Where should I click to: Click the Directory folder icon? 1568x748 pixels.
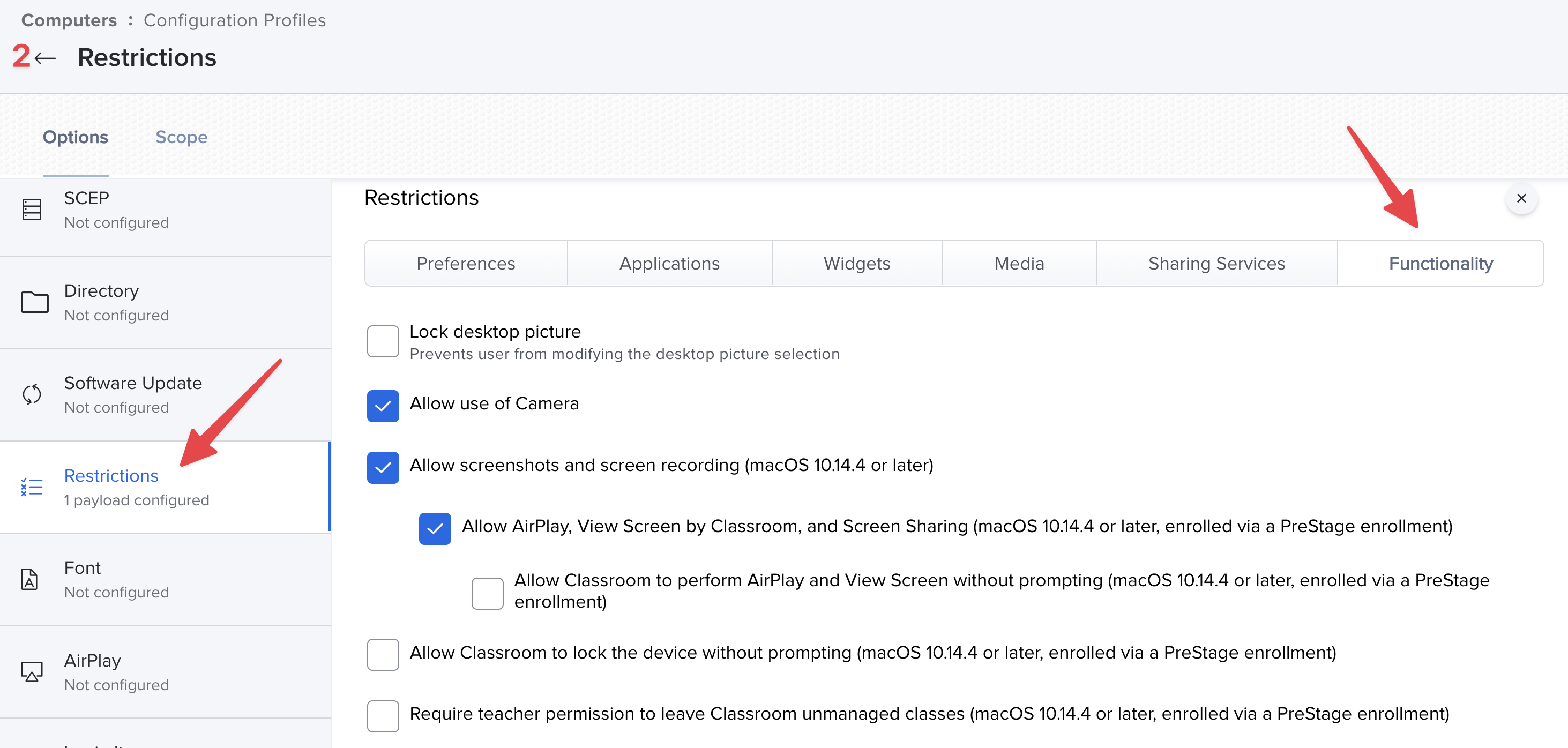point(35,302)
